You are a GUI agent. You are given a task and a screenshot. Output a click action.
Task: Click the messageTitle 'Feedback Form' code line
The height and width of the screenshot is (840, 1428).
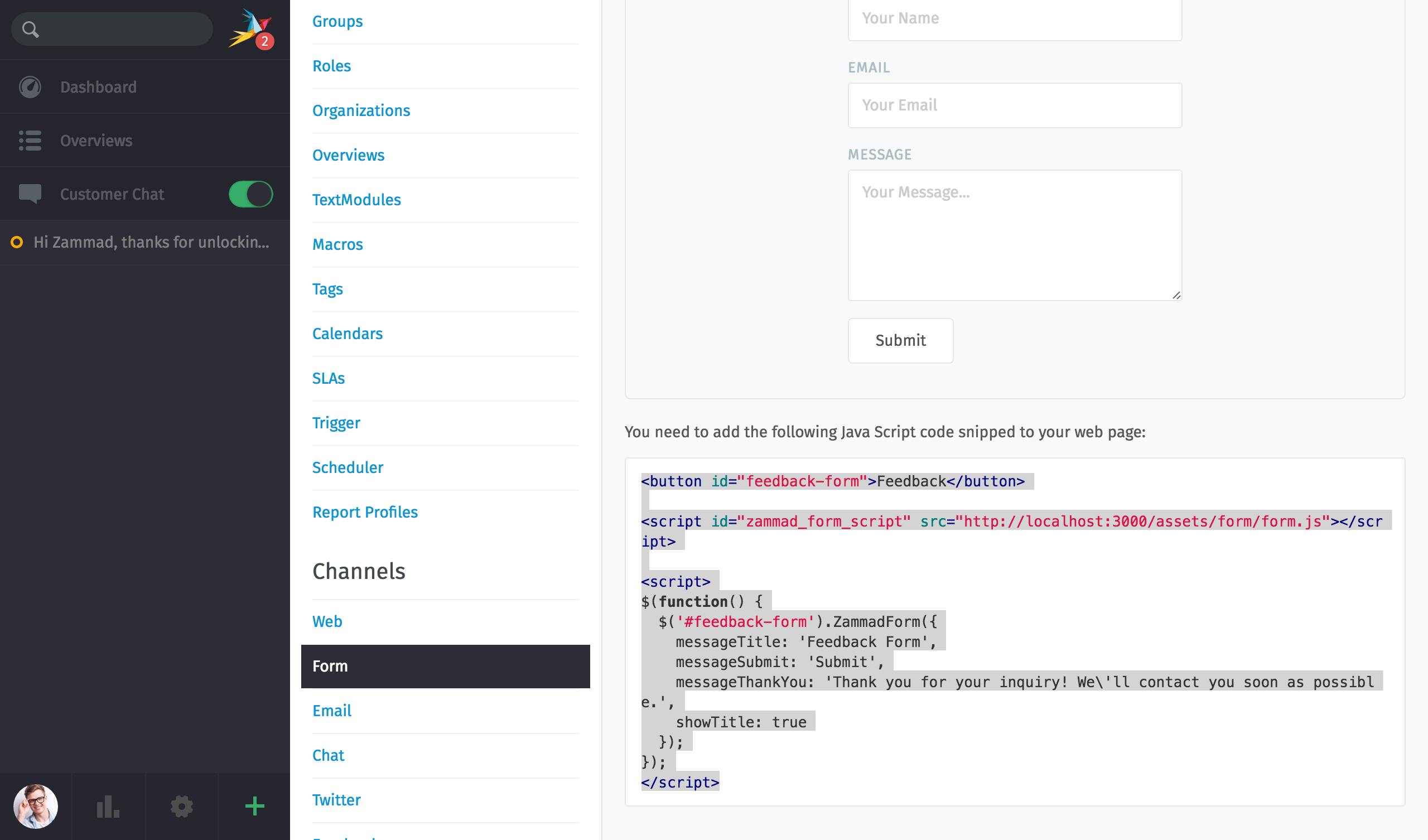[x=806, y=641]
